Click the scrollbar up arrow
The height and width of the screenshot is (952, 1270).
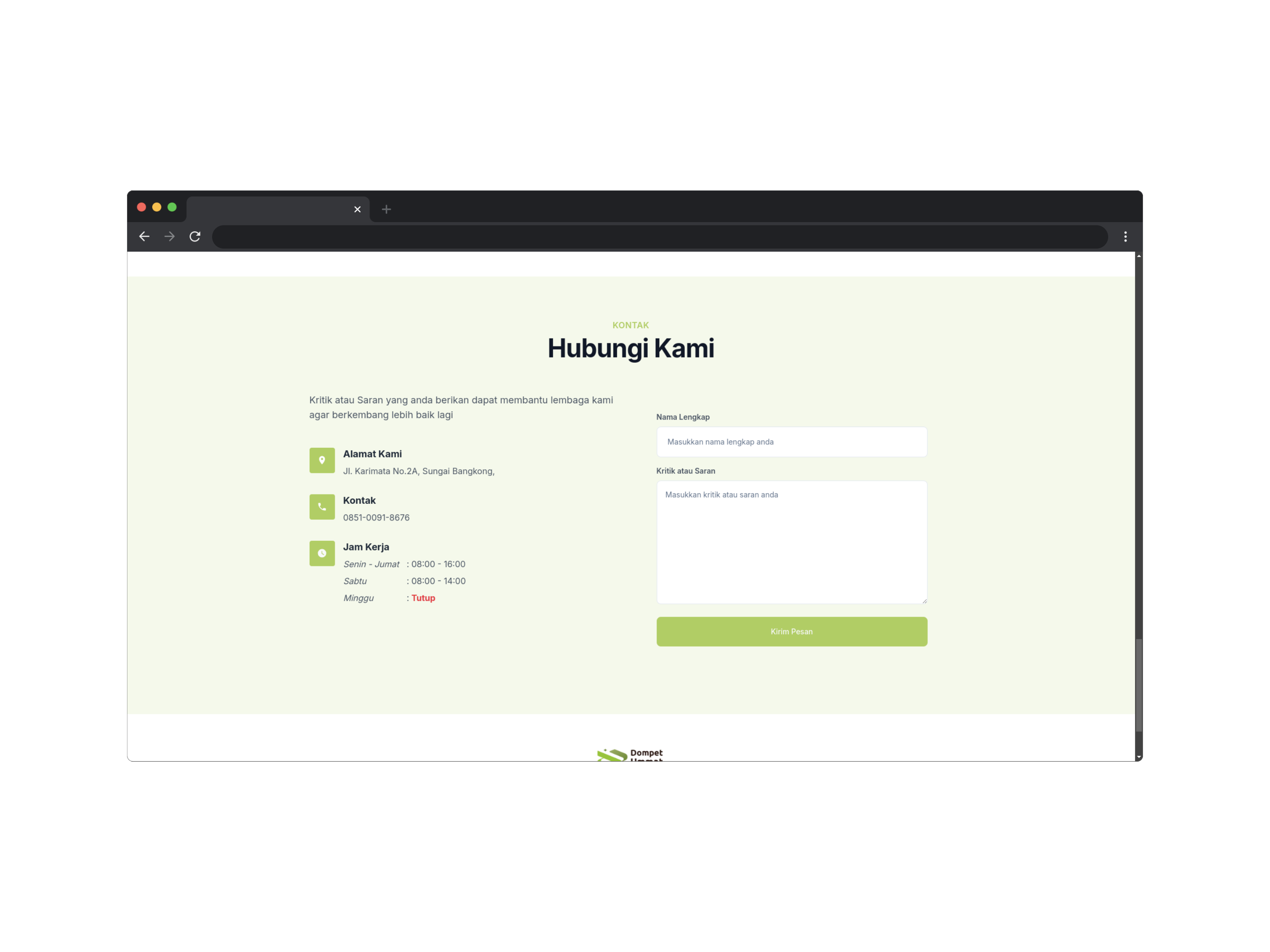tap(1139, 256)
